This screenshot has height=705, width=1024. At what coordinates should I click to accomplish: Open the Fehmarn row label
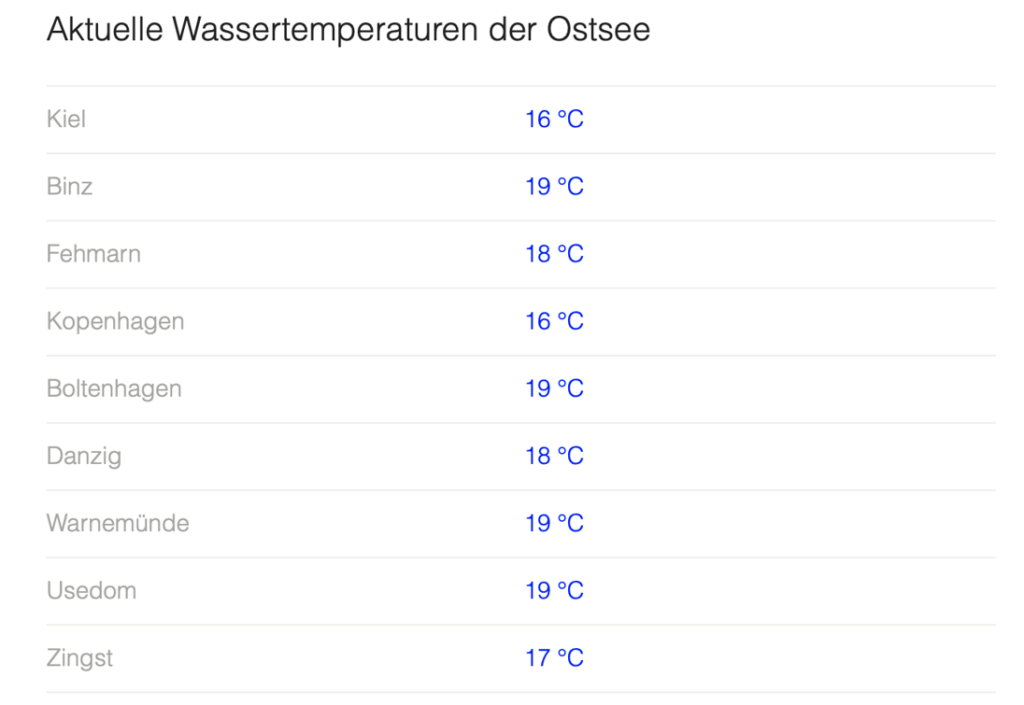tap(93, 254)
